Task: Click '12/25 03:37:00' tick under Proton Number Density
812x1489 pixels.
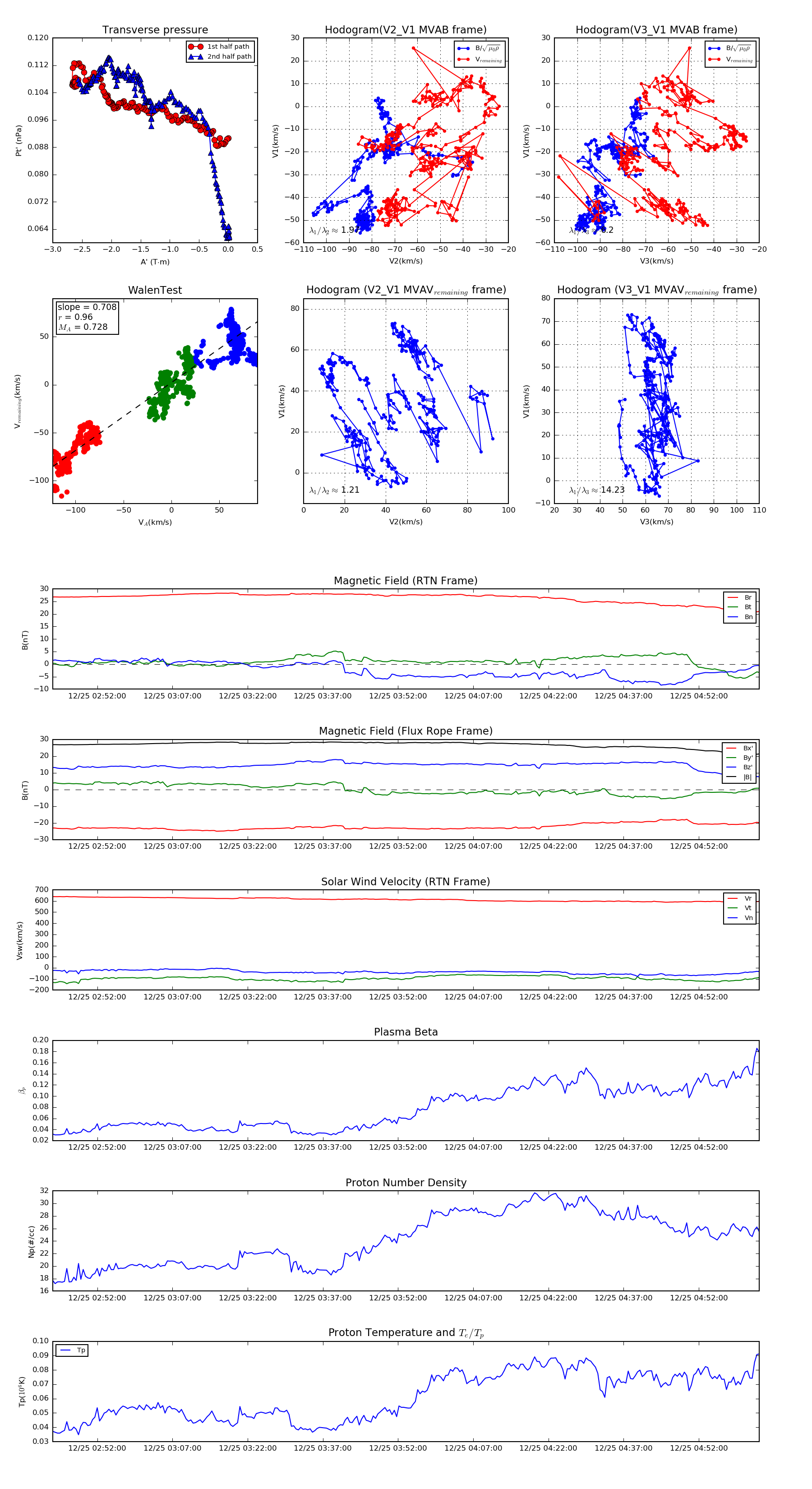Action: click(x=323, y=1298)
